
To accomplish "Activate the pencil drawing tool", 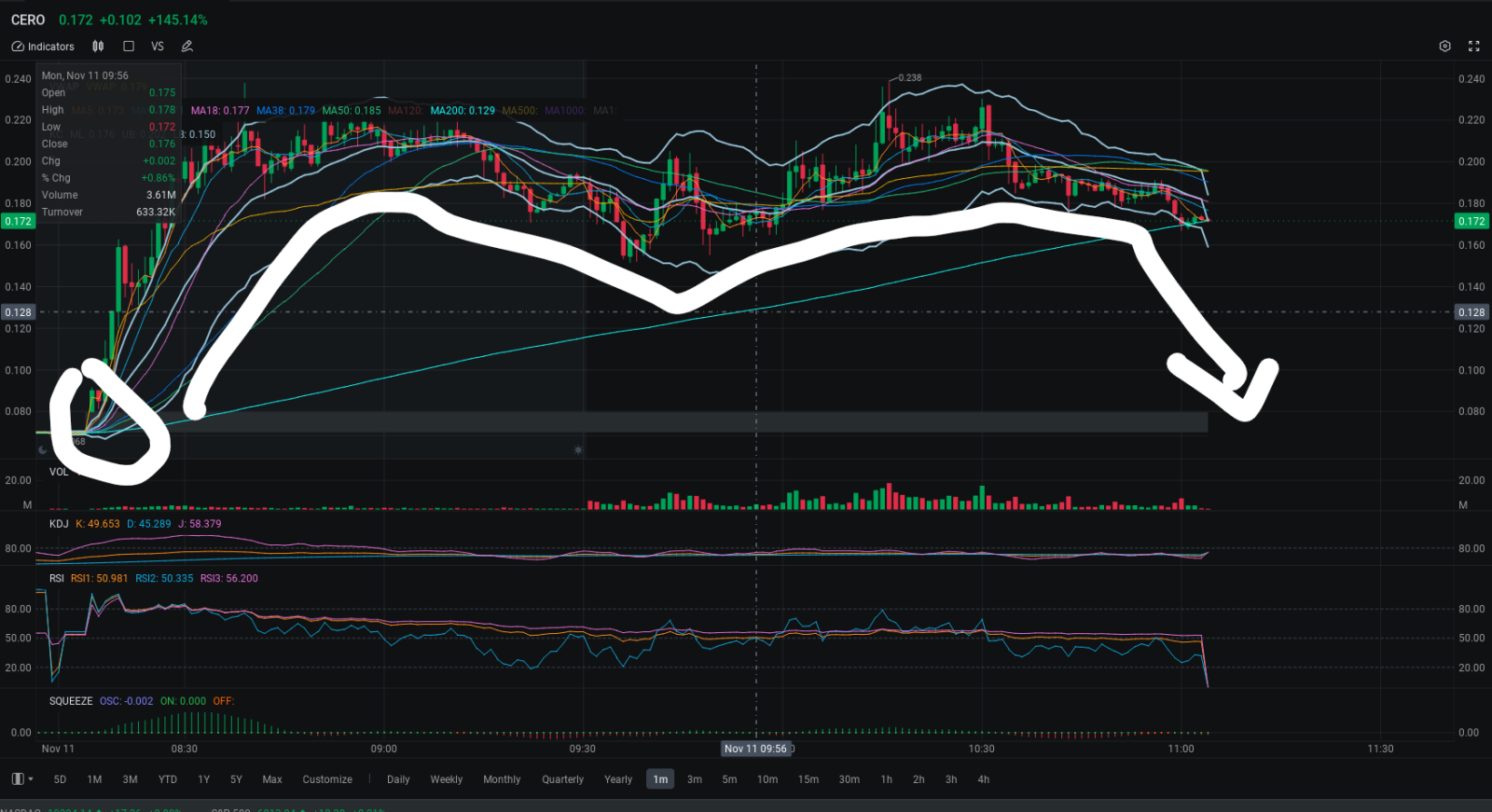I will click(x=187, y=47).
